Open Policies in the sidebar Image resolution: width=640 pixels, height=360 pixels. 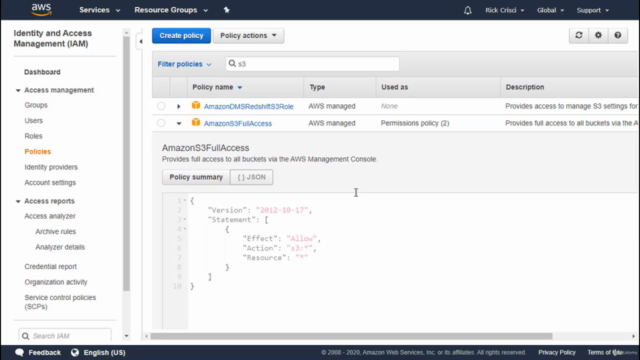click(x=38, y=151)
